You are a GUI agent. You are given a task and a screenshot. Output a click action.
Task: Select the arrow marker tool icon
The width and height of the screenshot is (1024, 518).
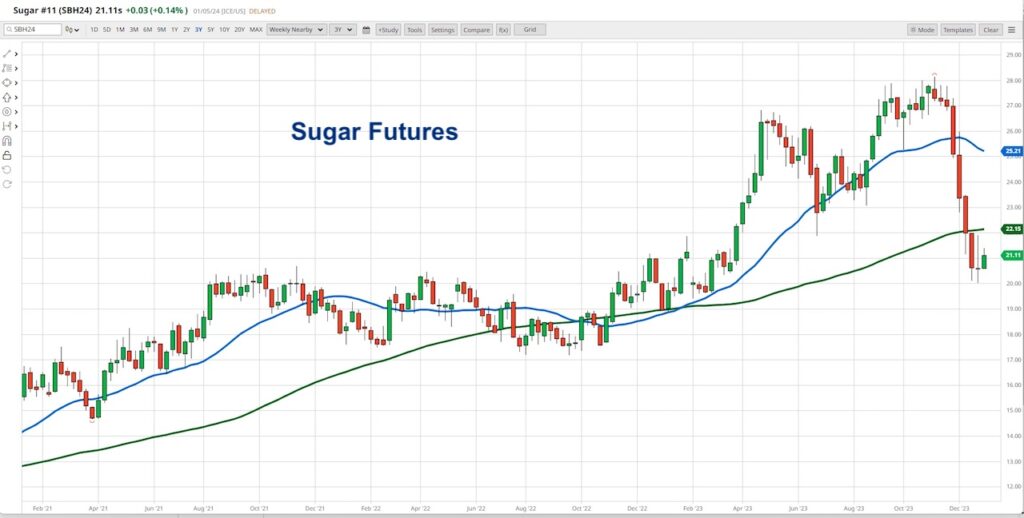(7, 97)
